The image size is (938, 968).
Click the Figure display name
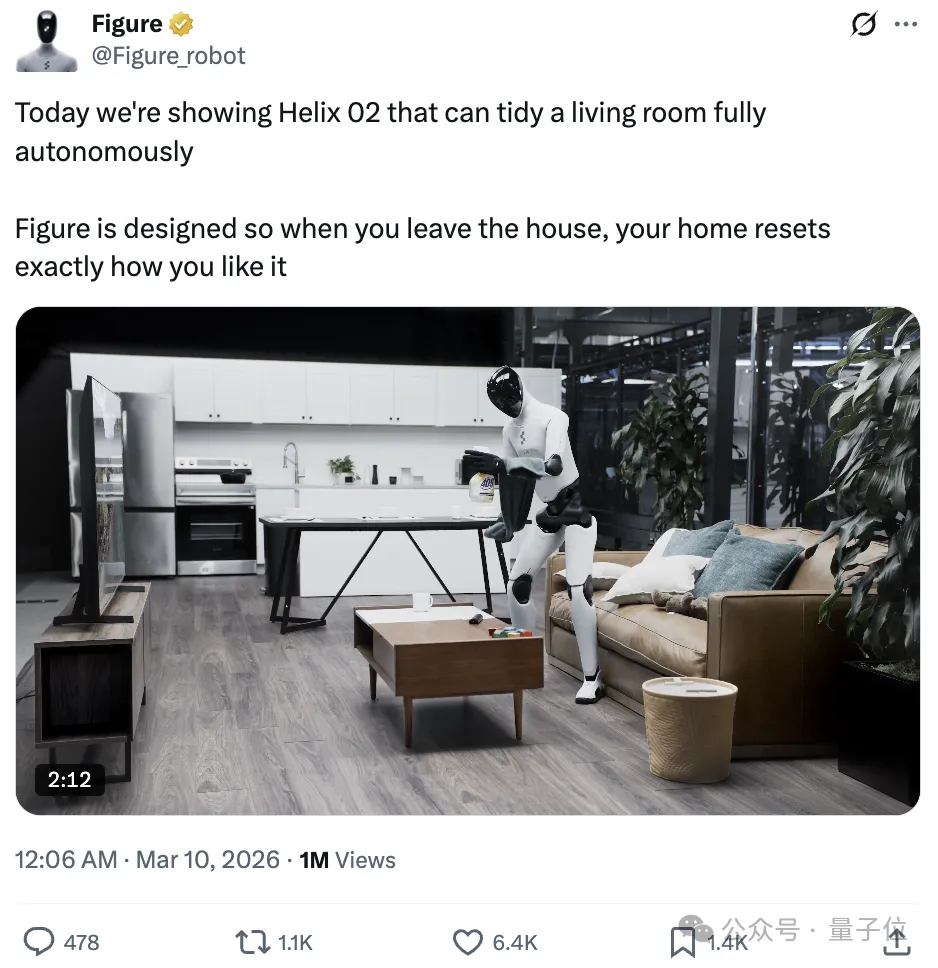pyautogui.click(x=127, y=24)
